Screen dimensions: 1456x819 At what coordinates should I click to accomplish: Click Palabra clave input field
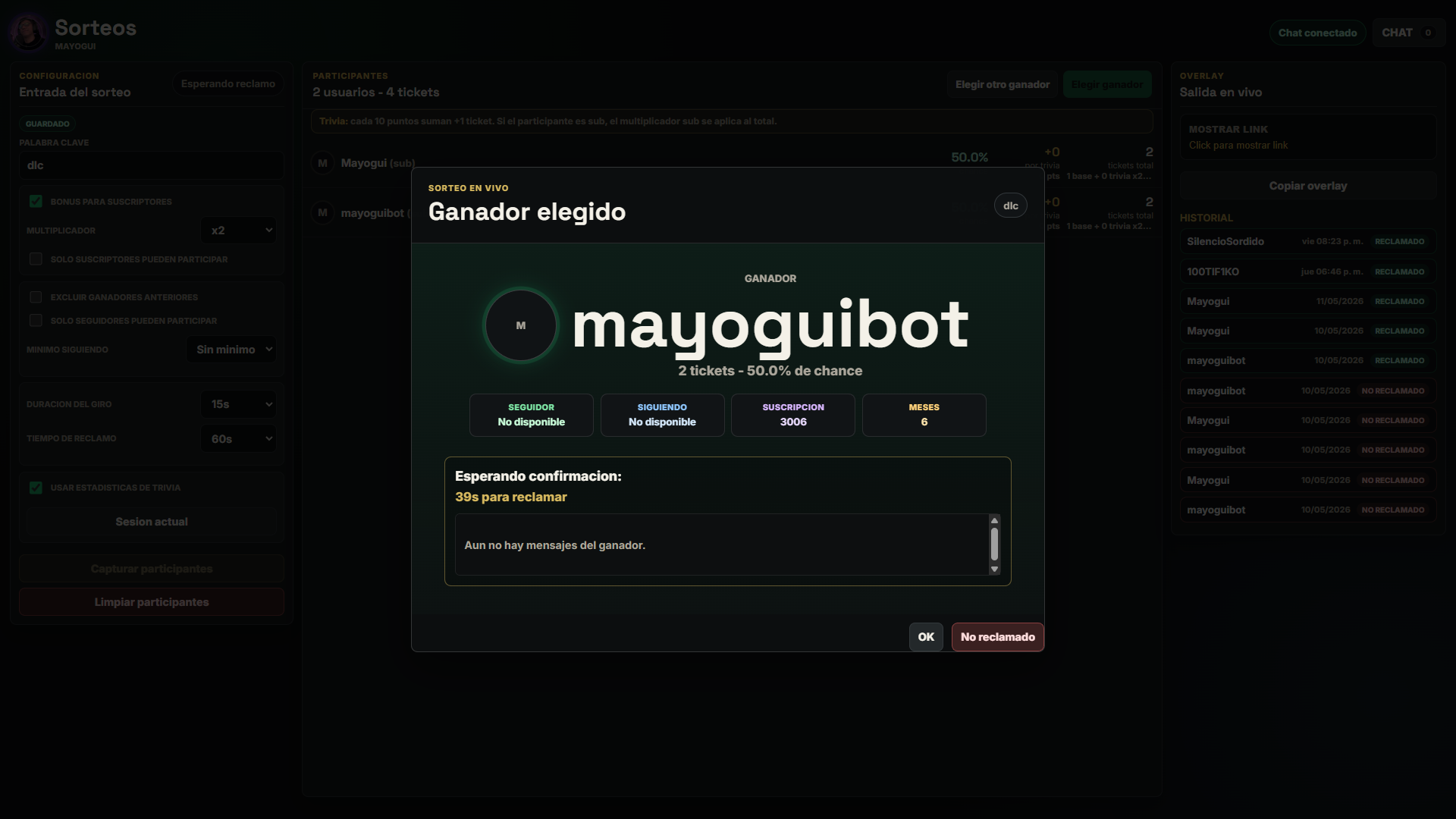(152, 165)
